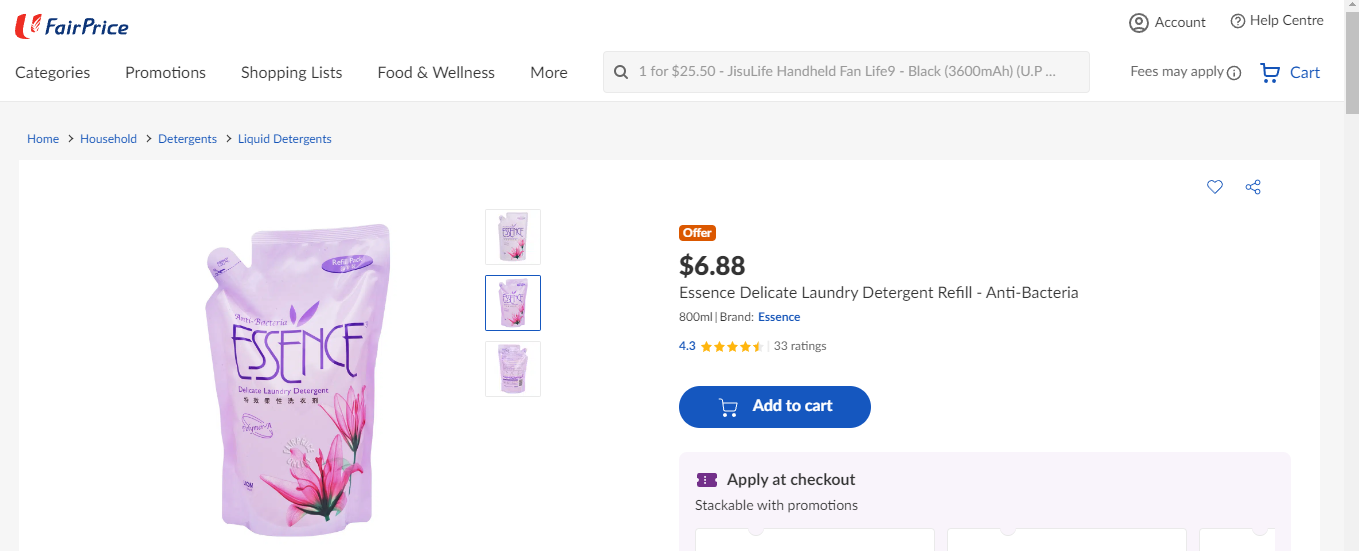Click the Cart label
Viewport: 1359px width, 551px height.
click(x=1305, y=72)
